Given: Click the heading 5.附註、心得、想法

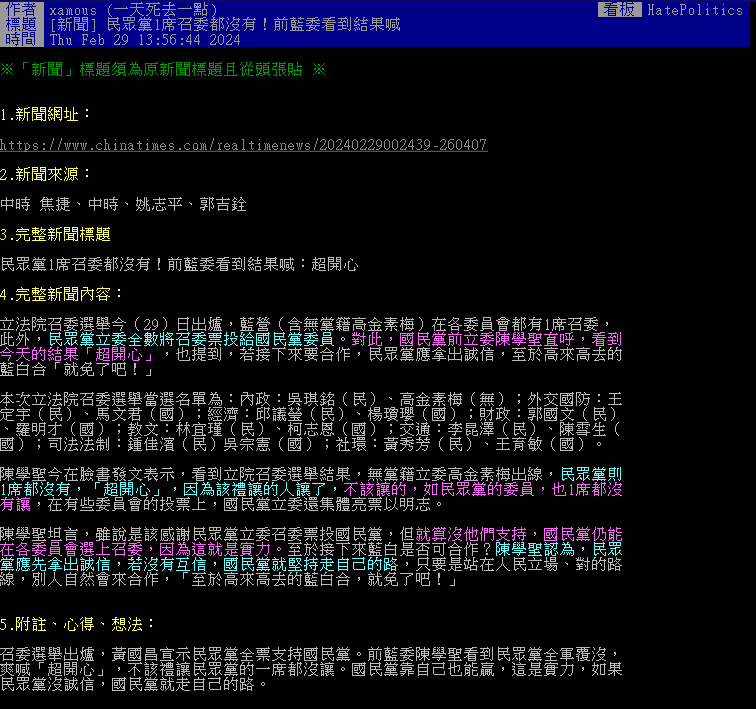Looking at the screenshot, I should point(77,624).
